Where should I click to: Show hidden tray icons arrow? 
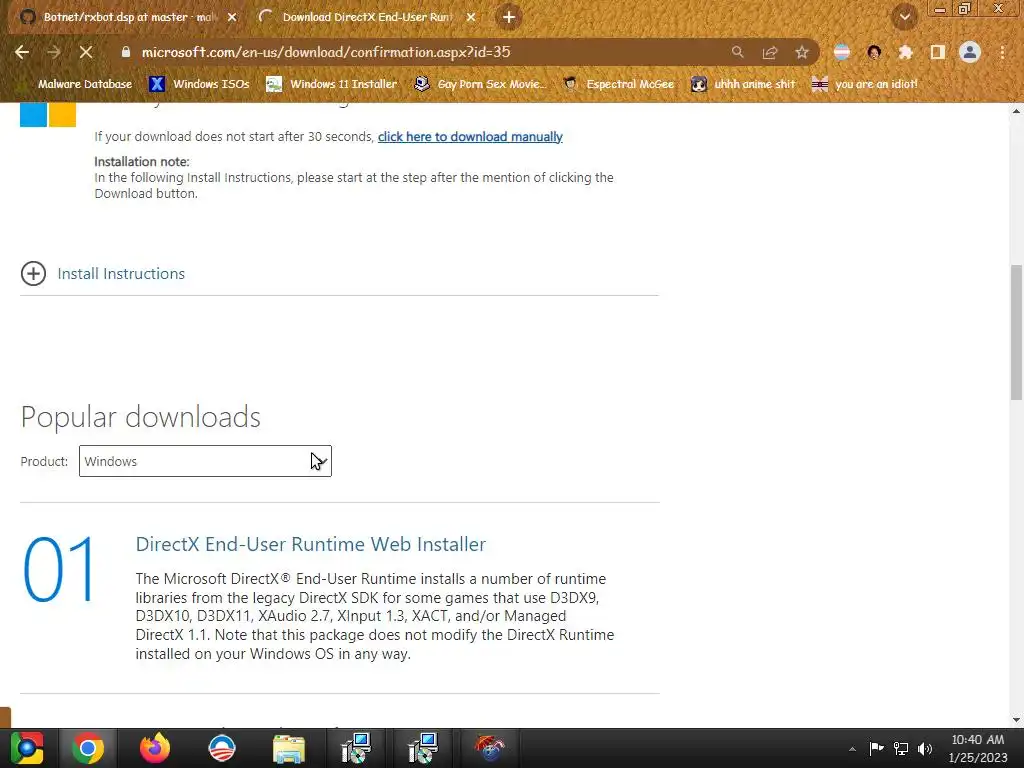[x=852, y=749]
